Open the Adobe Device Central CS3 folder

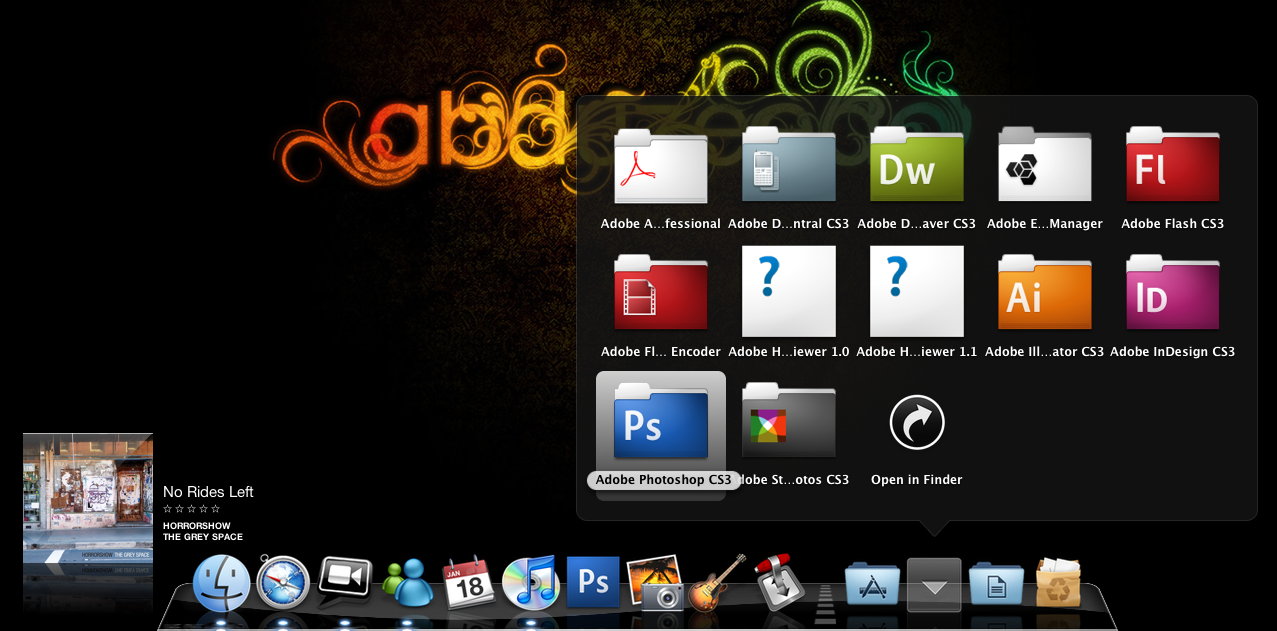coord(789,166)
